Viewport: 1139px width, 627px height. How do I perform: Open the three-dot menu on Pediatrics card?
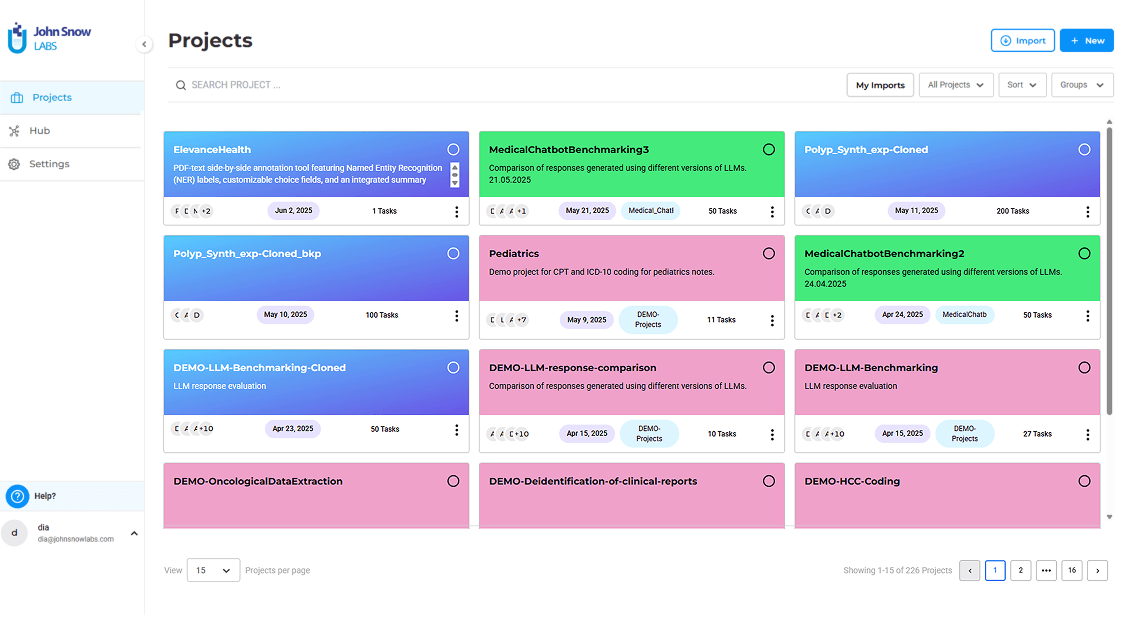pyautogui.click(x=771, y=320)
